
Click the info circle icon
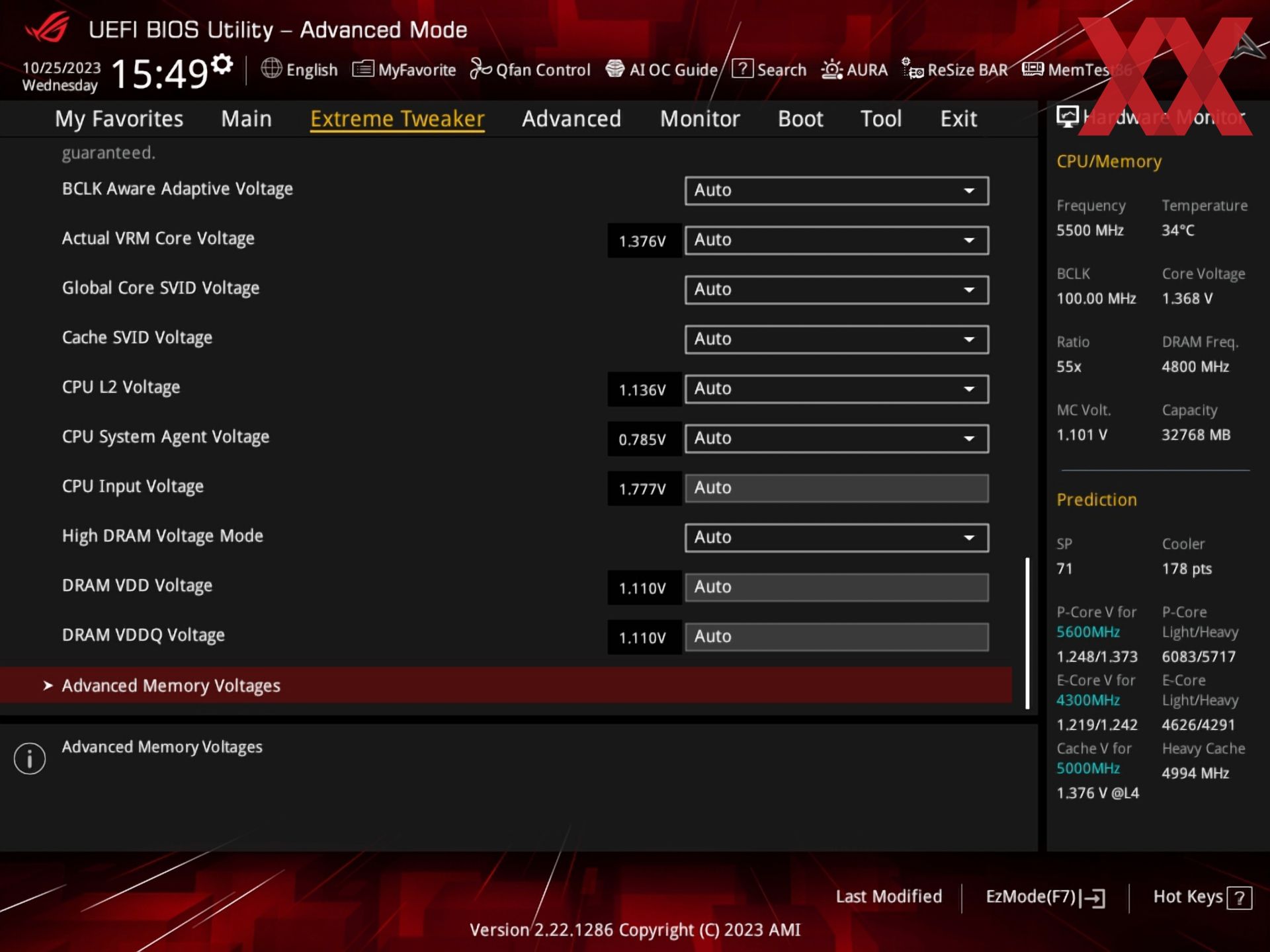tap(30, 758)
